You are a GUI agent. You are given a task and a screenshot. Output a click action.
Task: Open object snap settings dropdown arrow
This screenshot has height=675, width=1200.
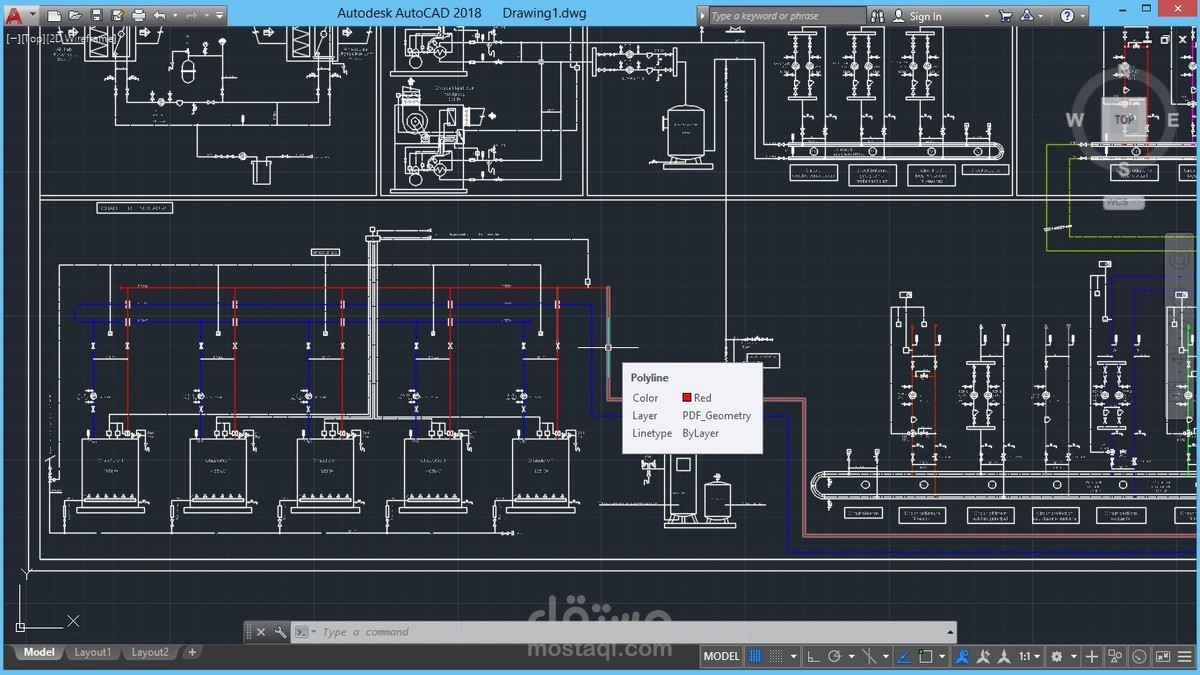coord(942,657)
